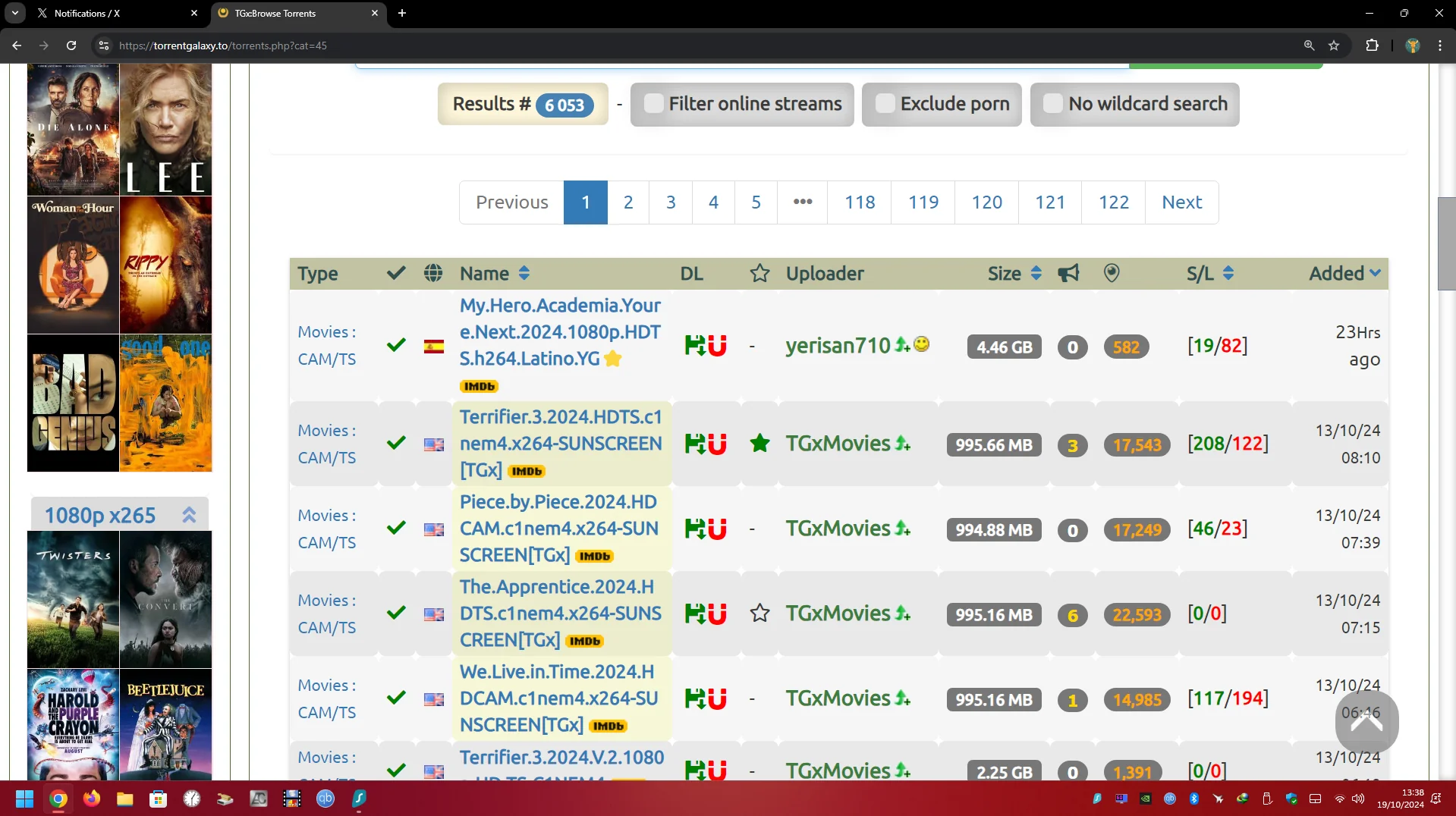The width and height of the screenshot is (1456, 816).
Task: Click IMDb badge under My.Hero.Academia title
Action: (479, 386)
